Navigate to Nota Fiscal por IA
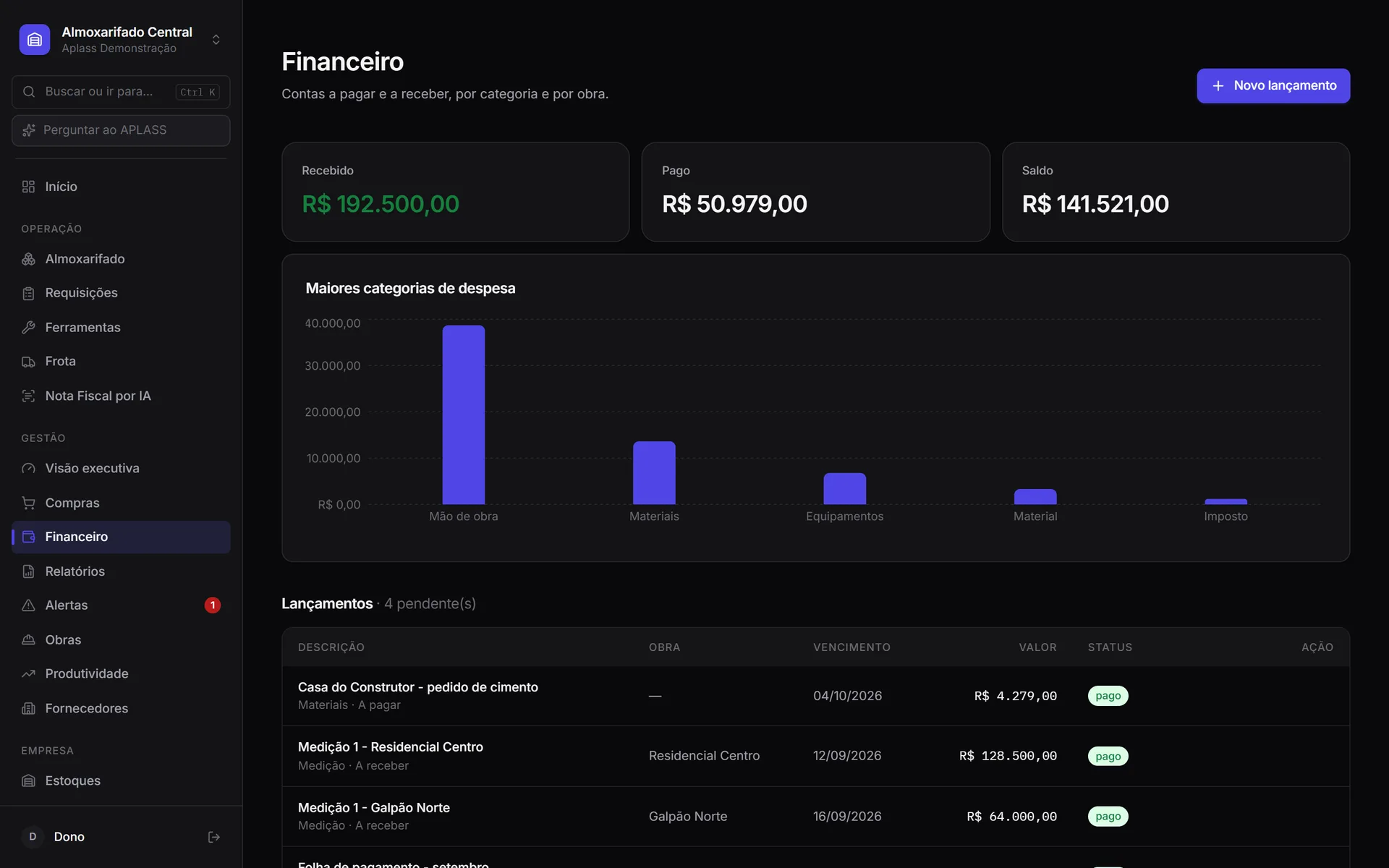The width and height of the screenshot is (1389, 868). coord(121,396)
